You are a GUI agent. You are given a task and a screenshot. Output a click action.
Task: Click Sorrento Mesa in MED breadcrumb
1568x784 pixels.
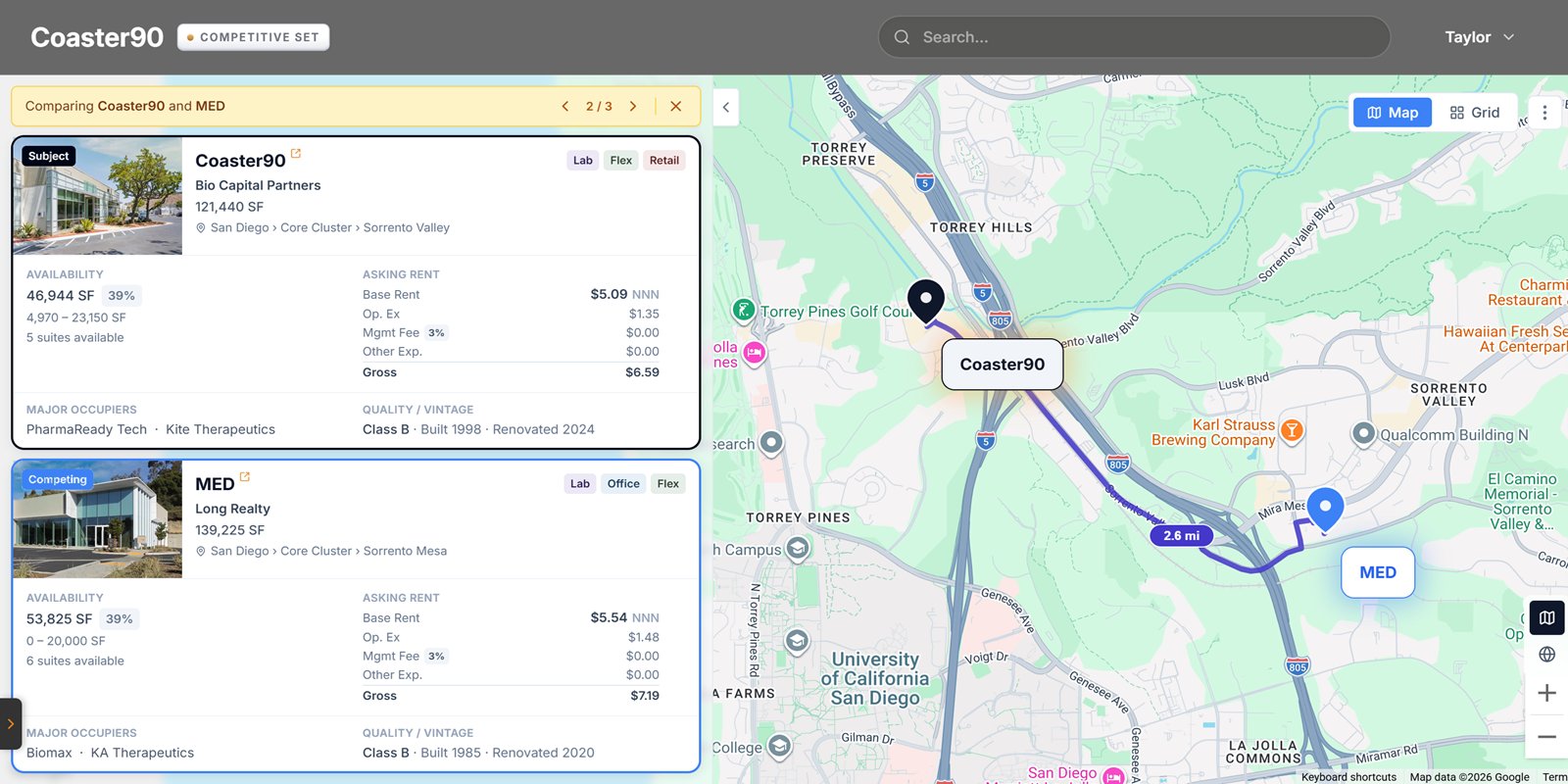coord(405,551)
